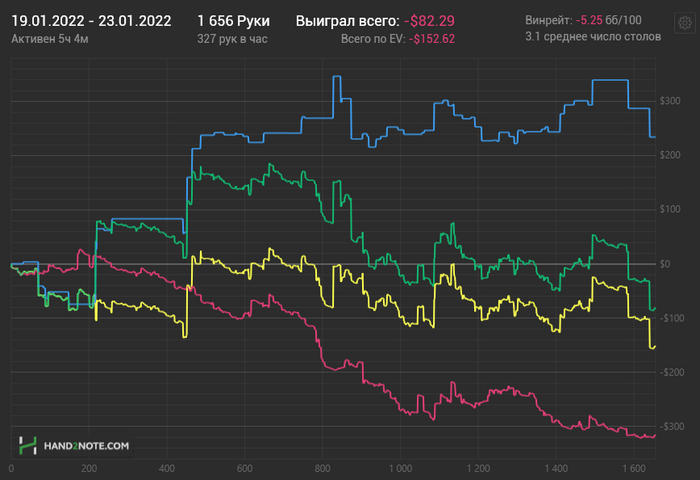
Task: Click the -$200 y-axis label
Action: pos(672,372)
